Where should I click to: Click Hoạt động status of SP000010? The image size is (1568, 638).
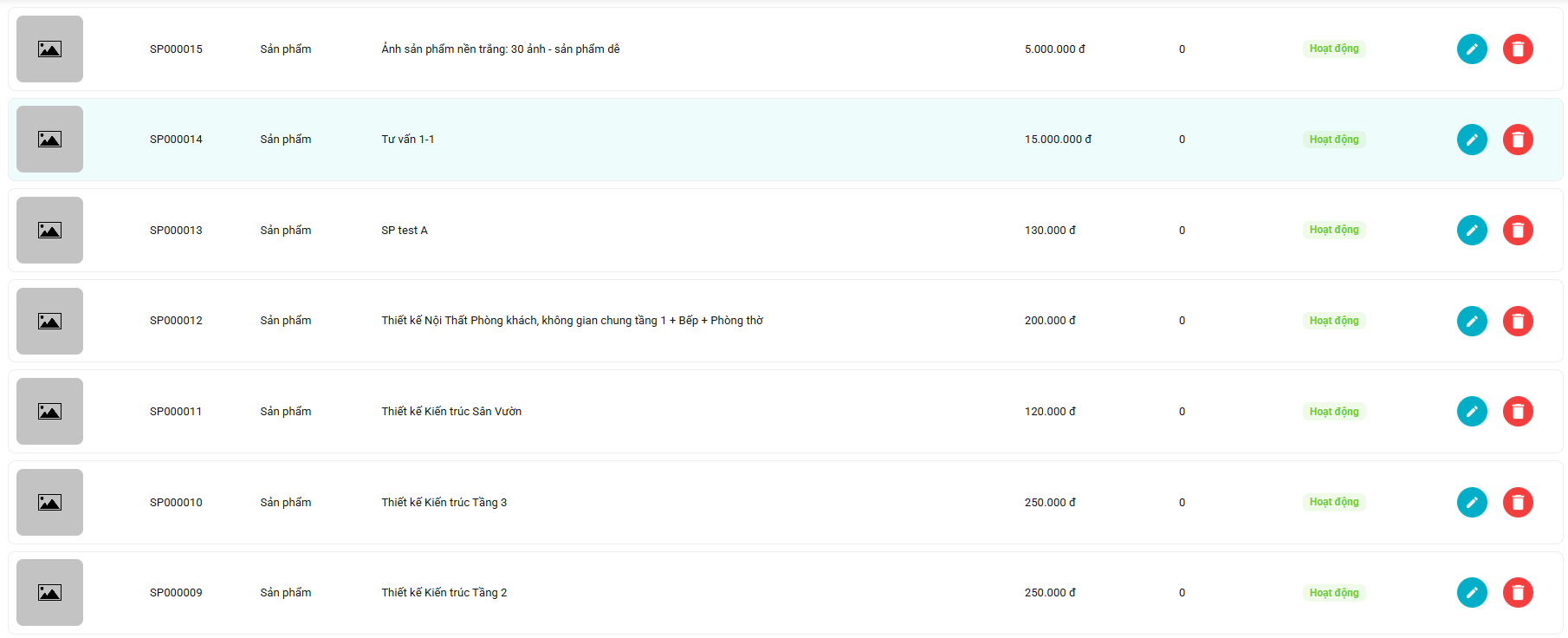1333,502
